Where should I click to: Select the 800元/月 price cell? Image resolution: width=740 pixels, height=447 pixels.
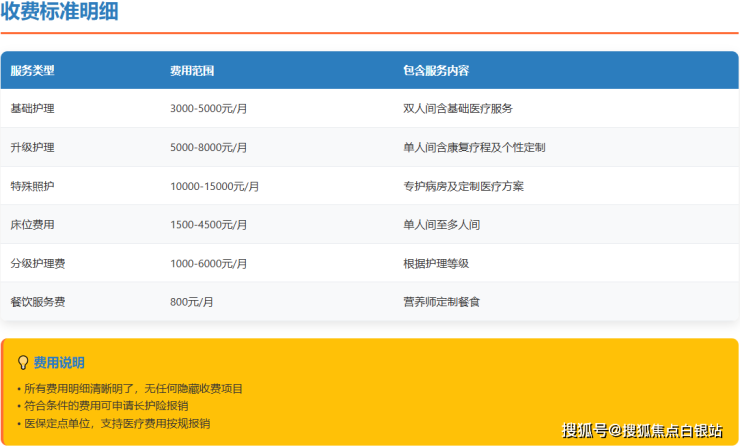[x=192, y=302]
